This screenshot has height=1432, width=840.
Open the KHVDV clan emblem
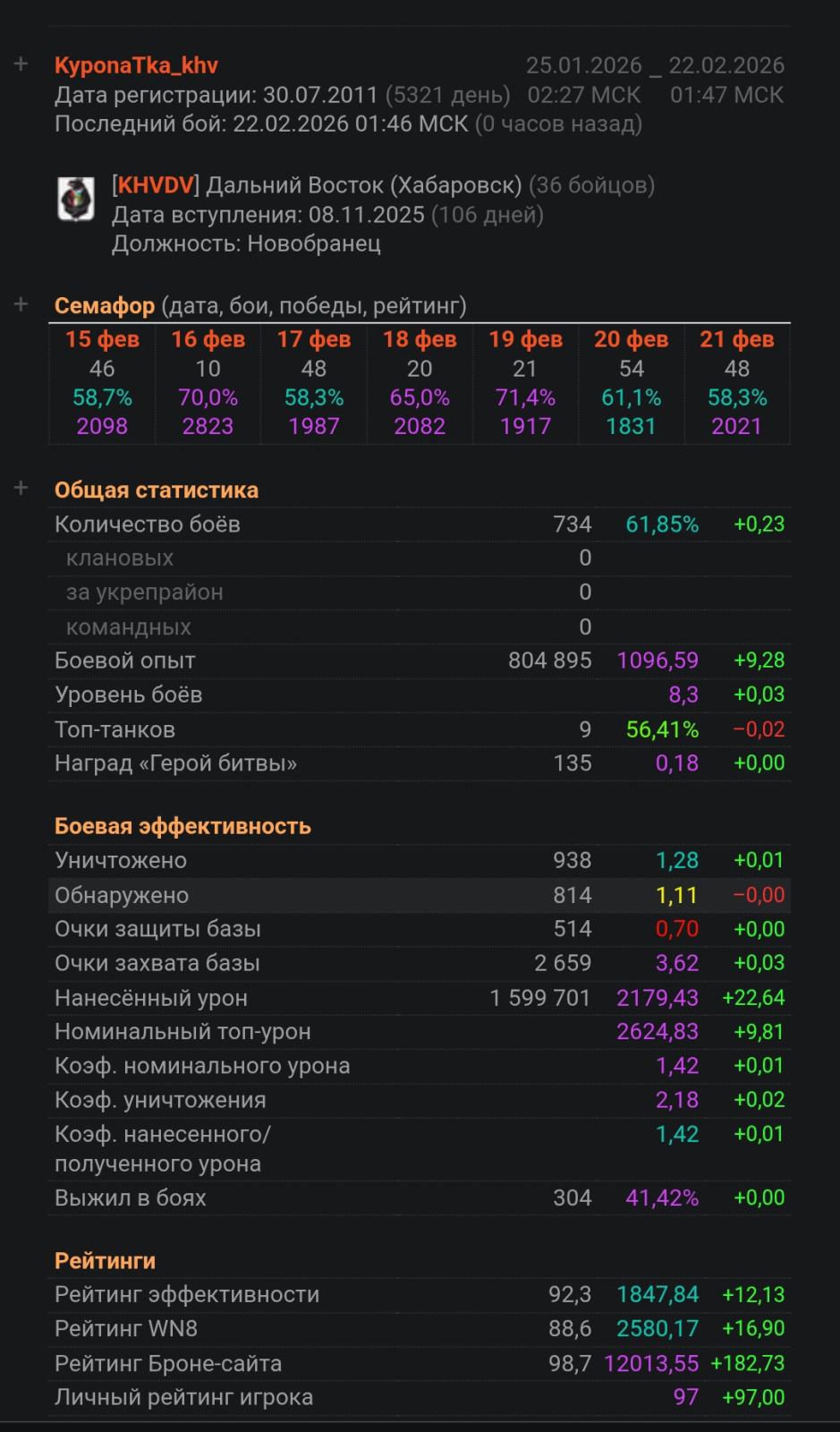[76, 199]
